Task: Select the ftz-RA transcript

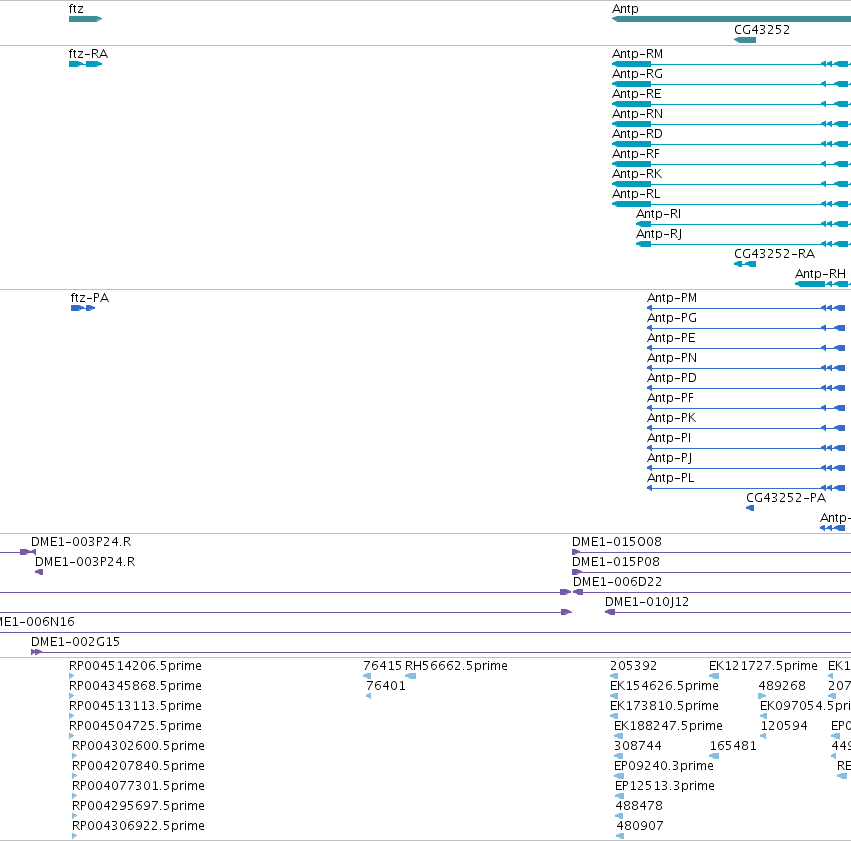Action: pos(85,64)
